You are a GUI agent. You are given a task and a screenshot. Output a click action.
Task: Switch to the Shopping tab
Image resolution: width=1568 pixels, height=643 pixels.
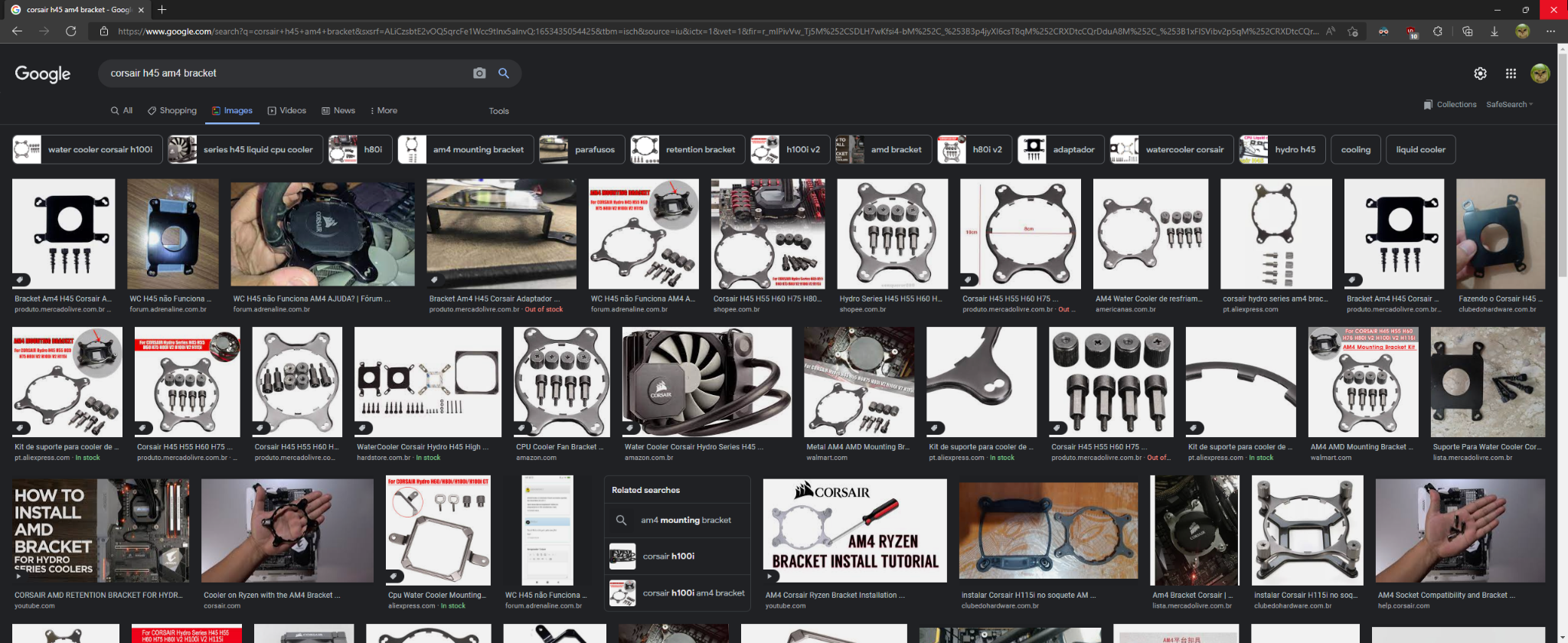click(x=172, y=111)
